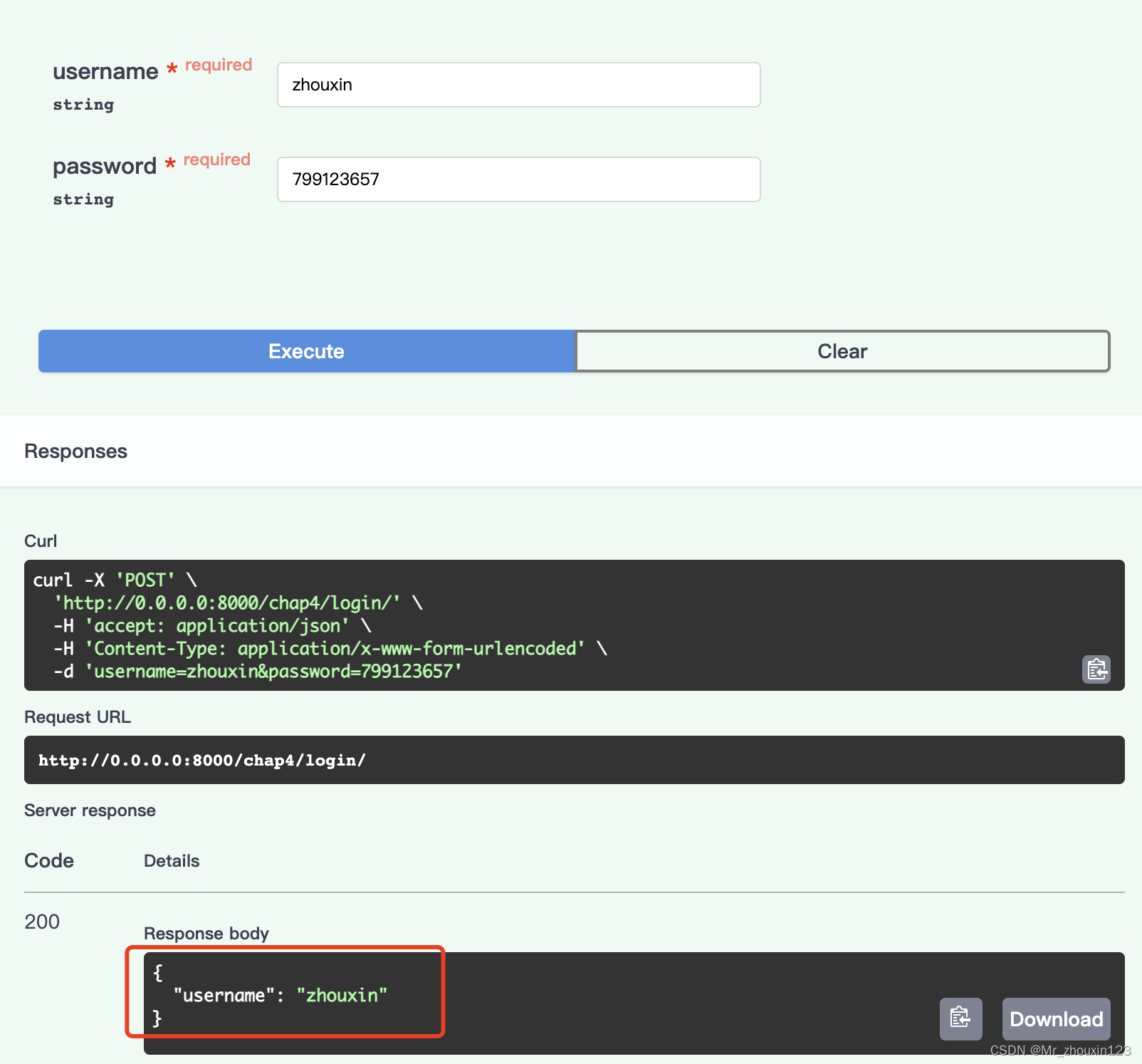Click the "username": "zhouxin" response line
This screenshot has height=1064, width=1142.
(281, 996)
